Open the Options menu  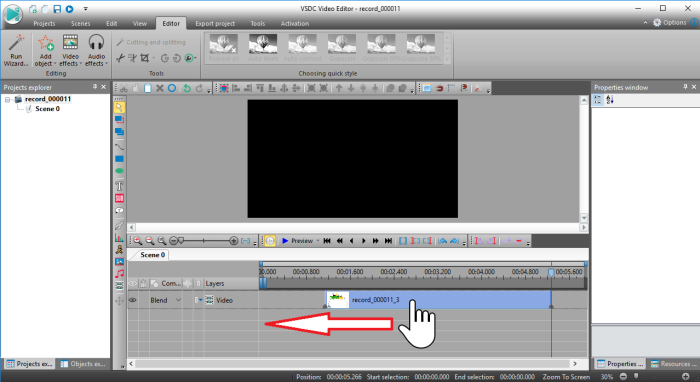pyautogui.click(x=670, y=22)
